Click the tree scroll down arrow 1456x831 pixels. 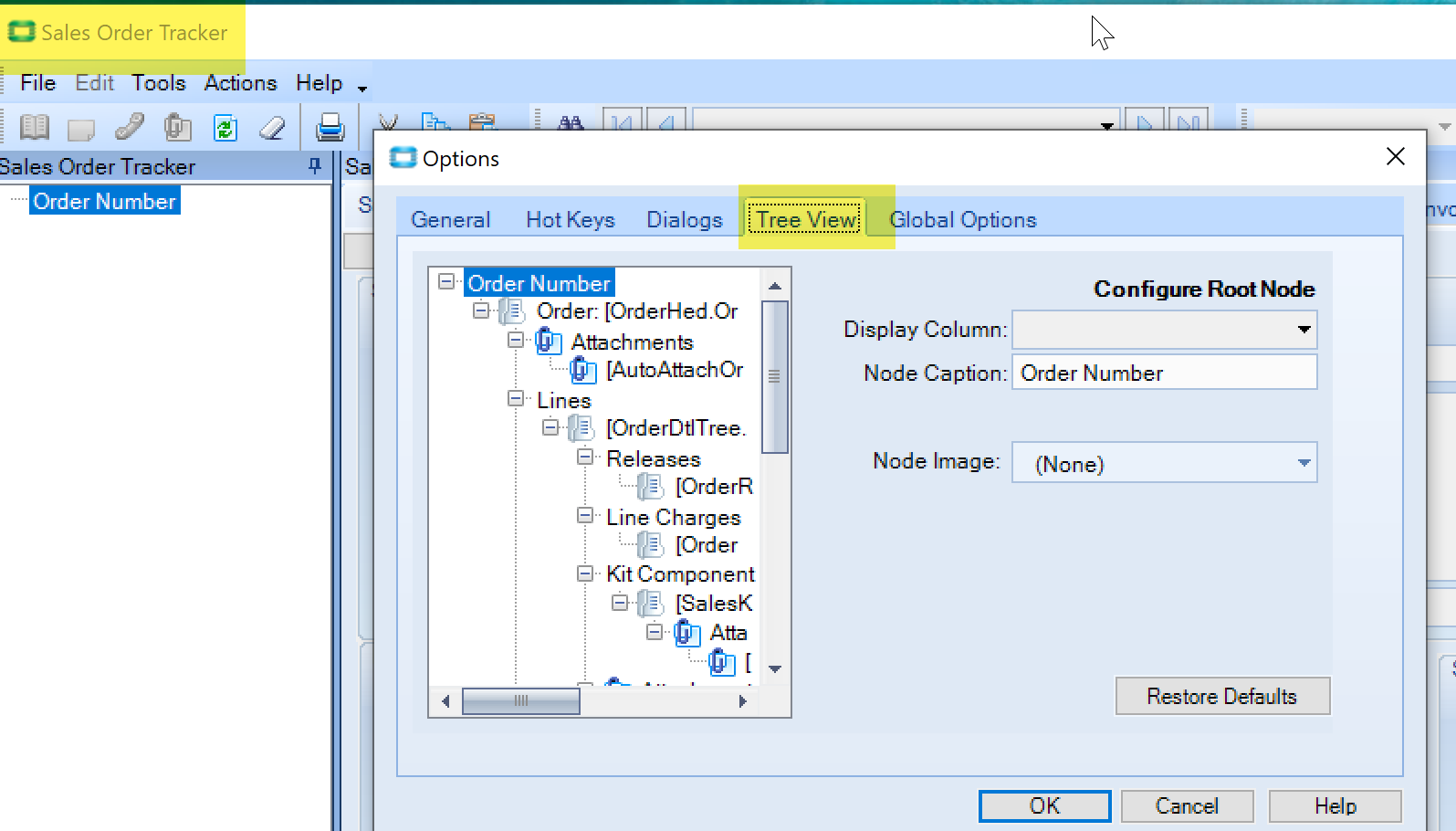click(x=775, y=669)
